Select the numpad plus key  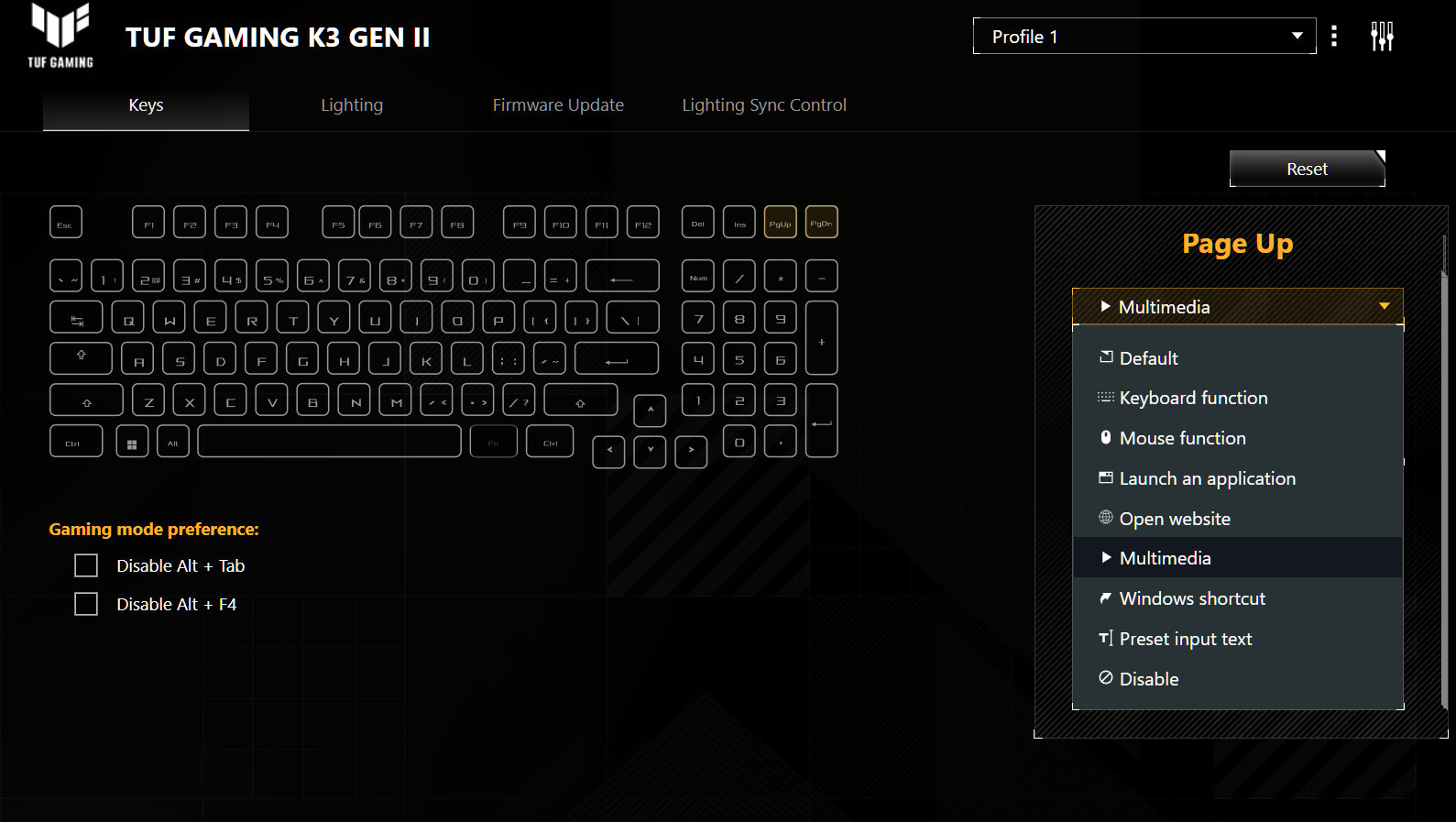tap(822, 337)
